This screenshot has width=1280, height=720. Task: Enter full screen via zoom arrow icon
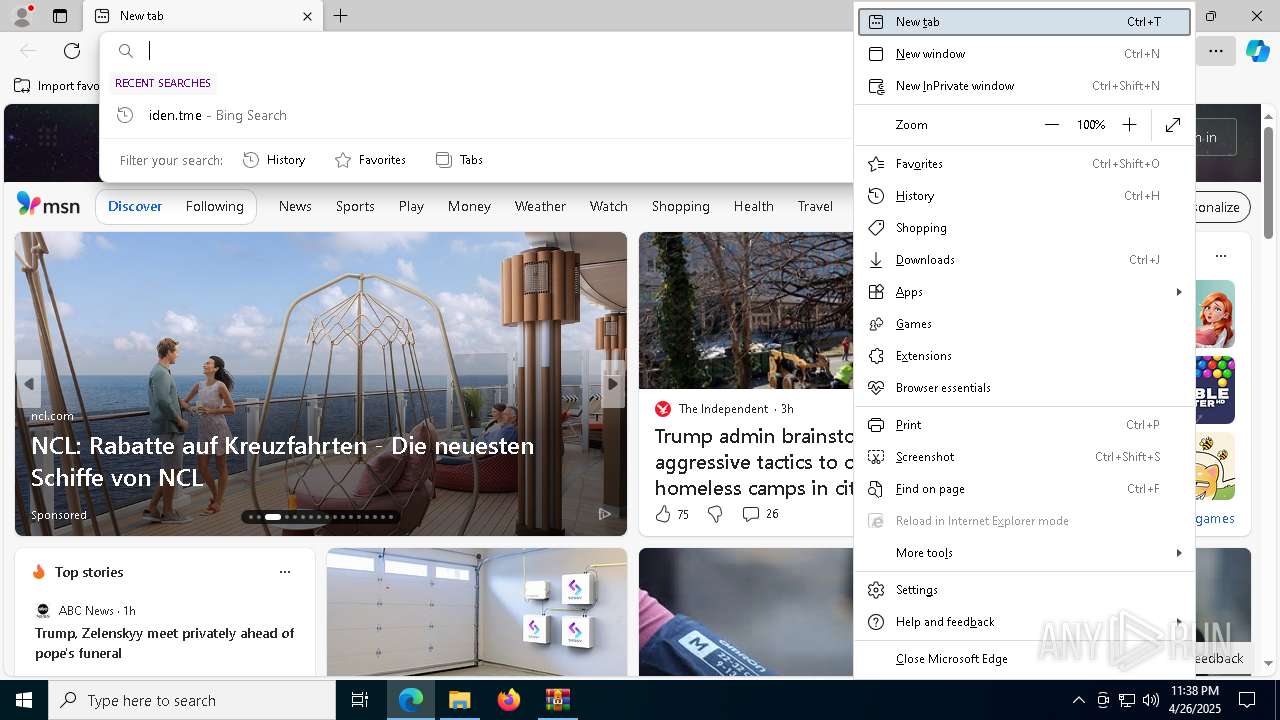1173,125
